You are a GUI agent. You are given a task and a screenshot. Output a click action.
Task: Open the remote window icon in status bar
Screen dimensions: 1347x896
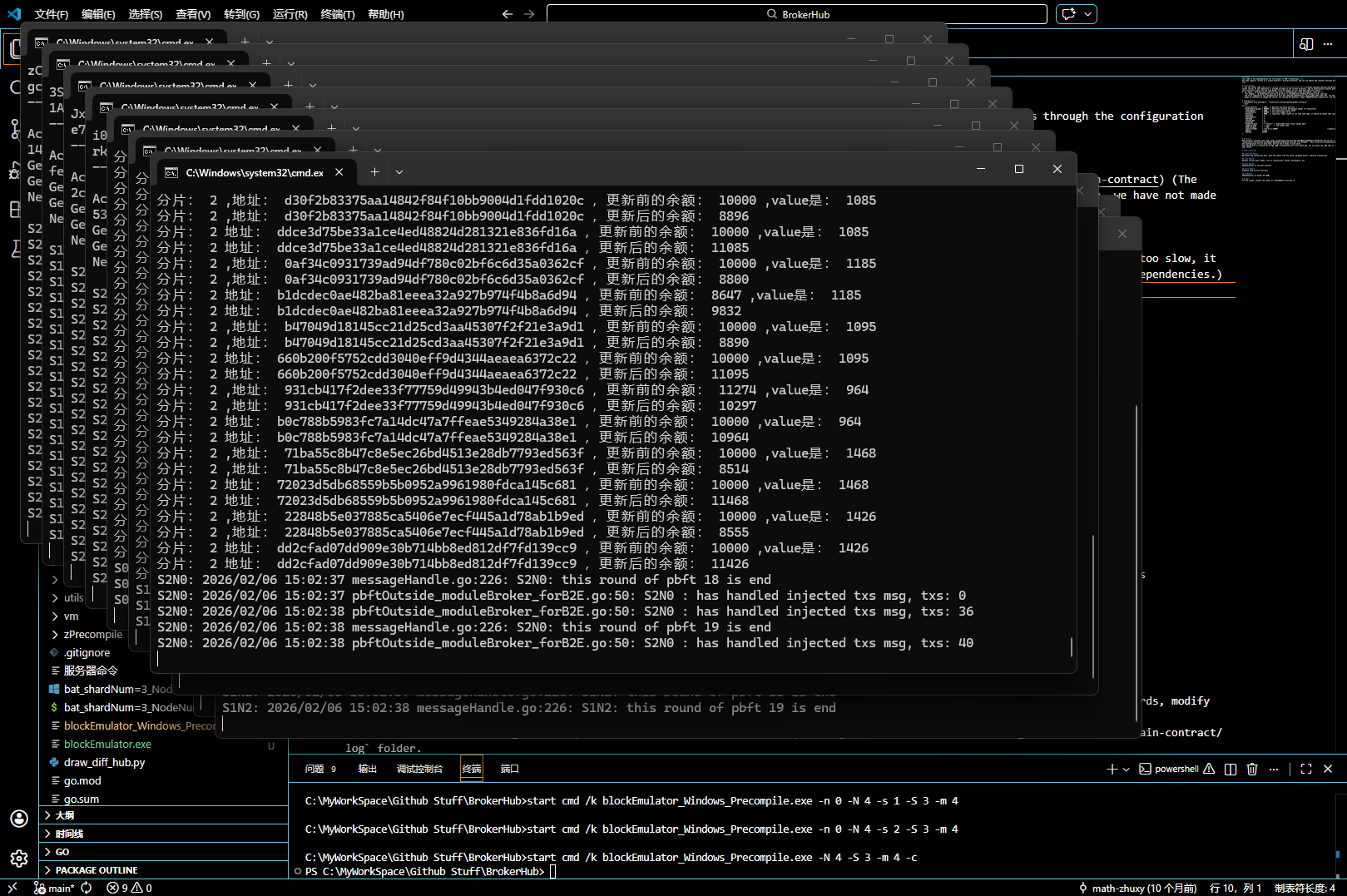pyautogui.click(x=12, y=888)
